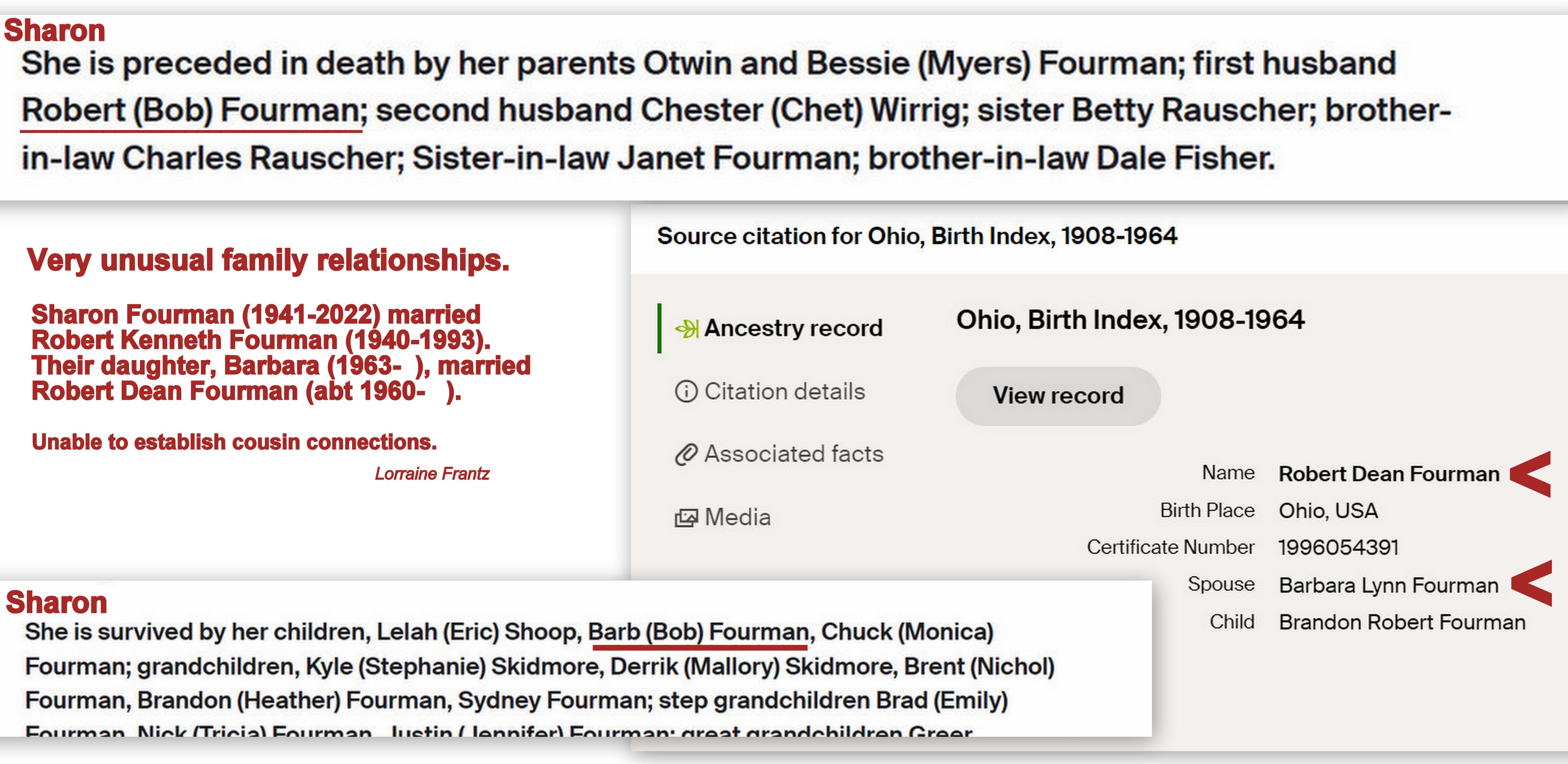Click the green Ancestry leaf icon
Screen dimensions: 1568x764
(686, 329)
